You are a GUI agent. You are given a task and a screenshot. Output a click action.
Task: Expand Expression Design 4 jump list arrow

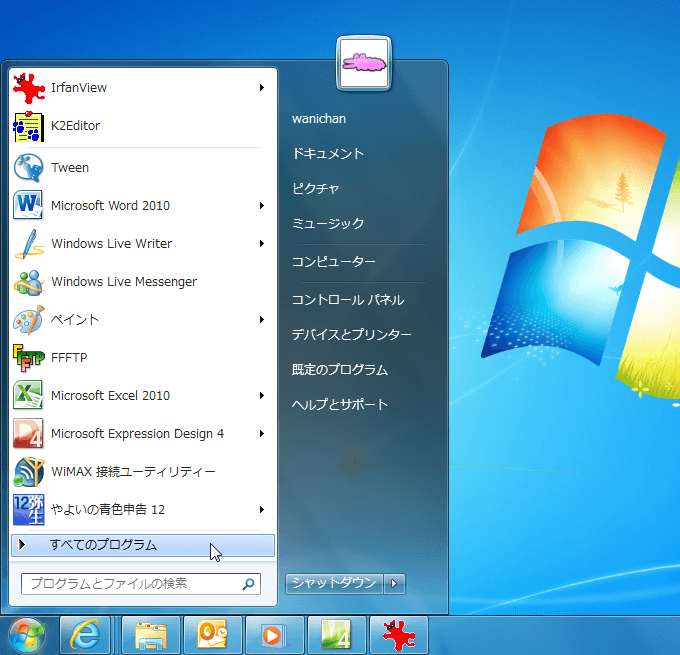point(262,434)
